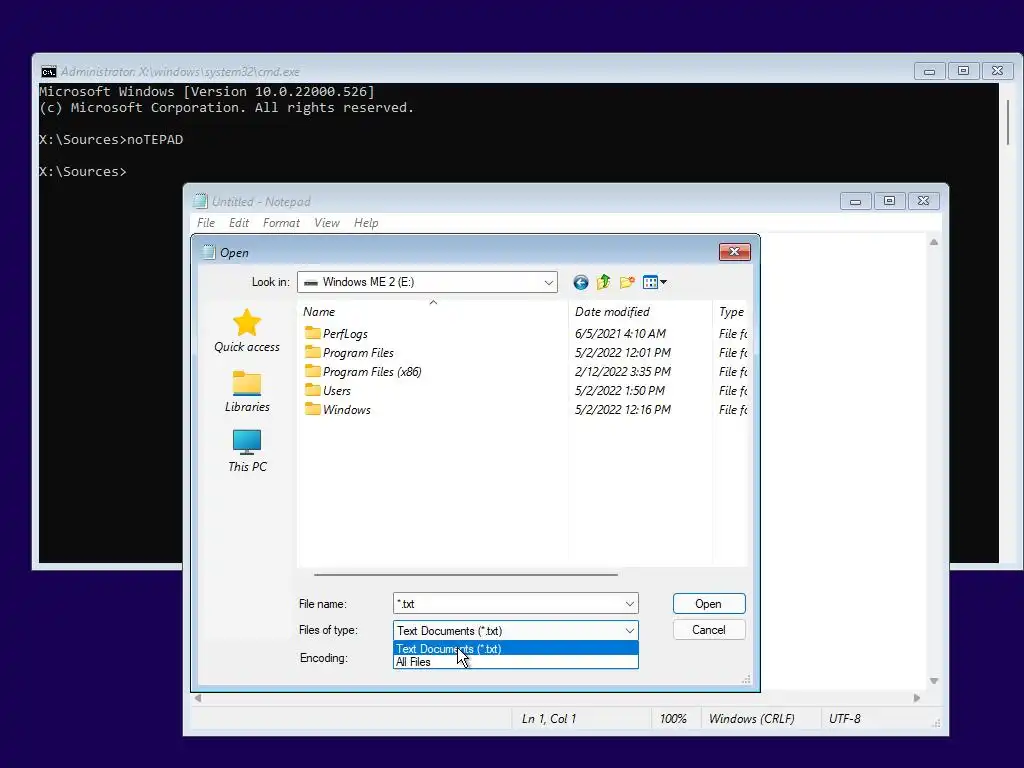Click the X:\Sources> prompt line in cmd

83,171
